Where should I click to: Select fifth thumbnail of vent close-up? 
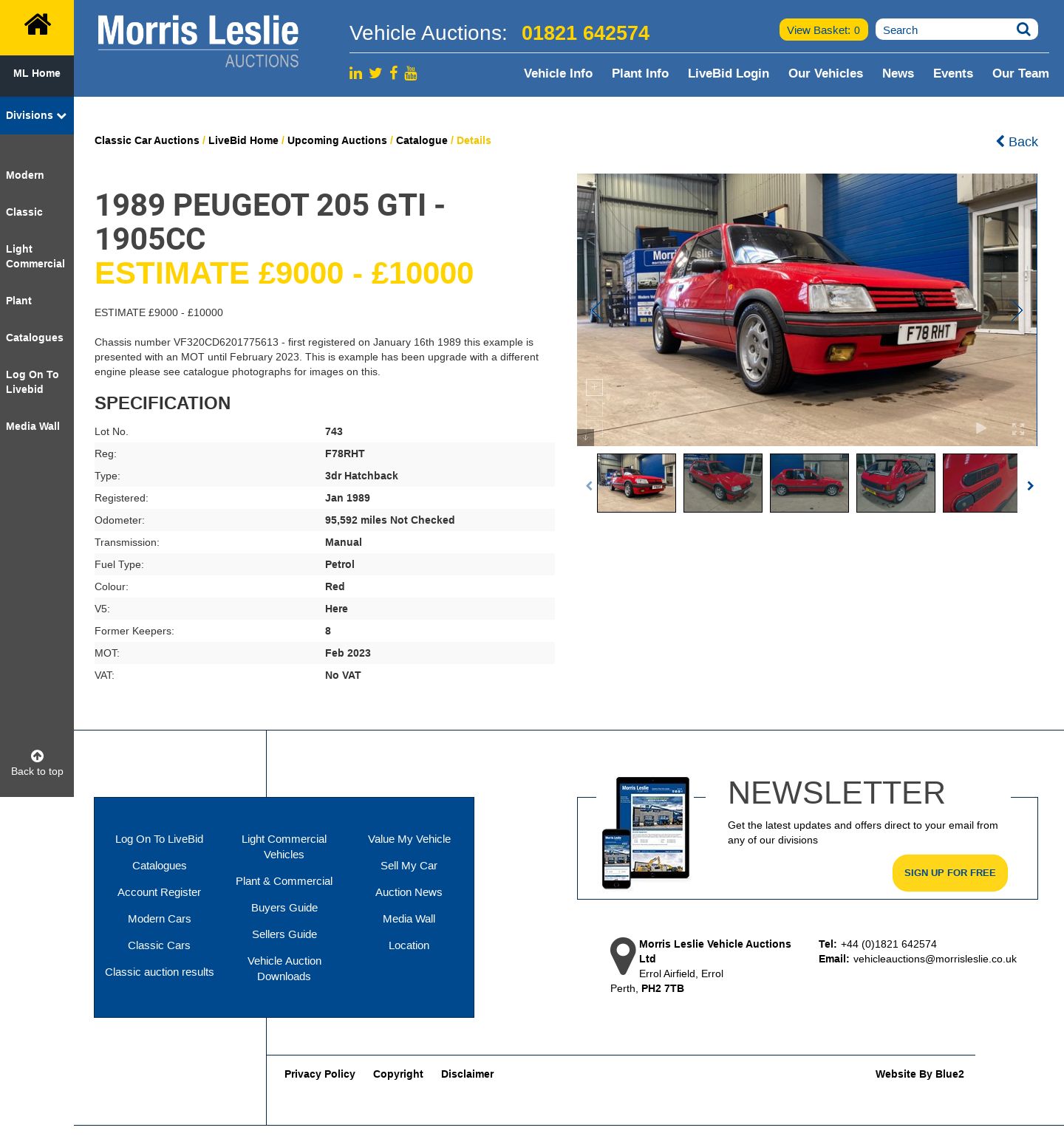980,483
